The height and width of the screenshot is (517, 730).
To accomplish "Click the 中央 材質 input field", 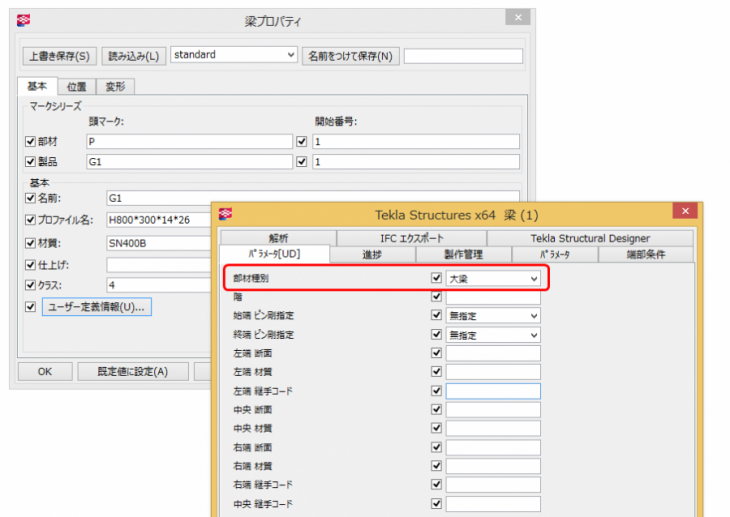I will 493,429.
